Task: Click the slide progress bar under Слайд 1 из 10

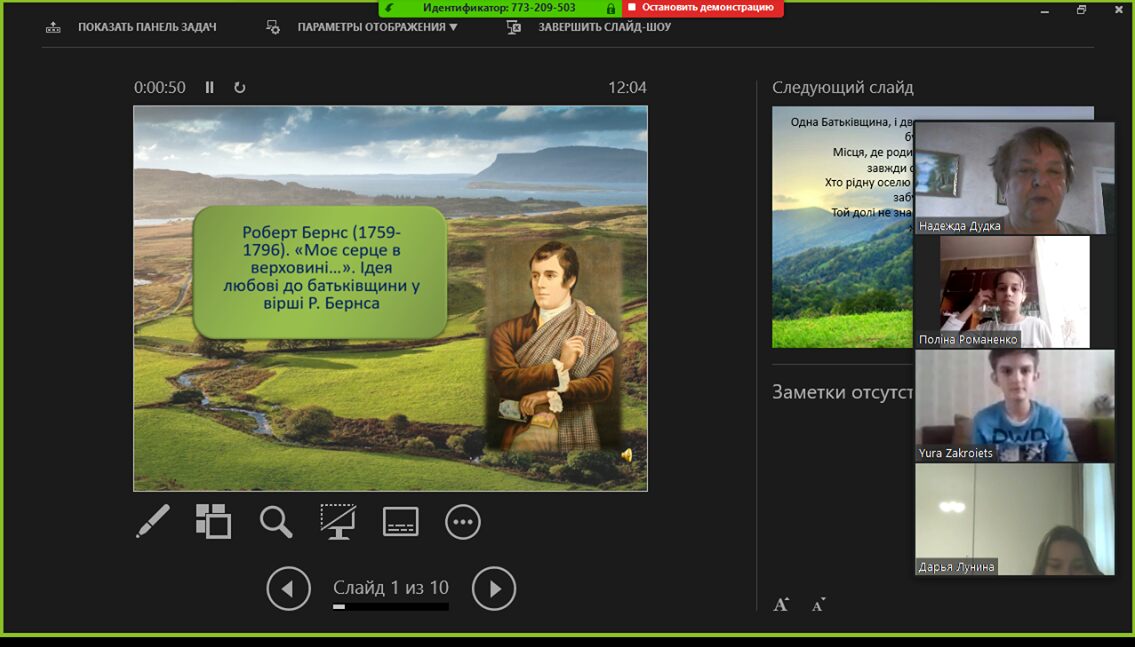Action: click(391, 606)
